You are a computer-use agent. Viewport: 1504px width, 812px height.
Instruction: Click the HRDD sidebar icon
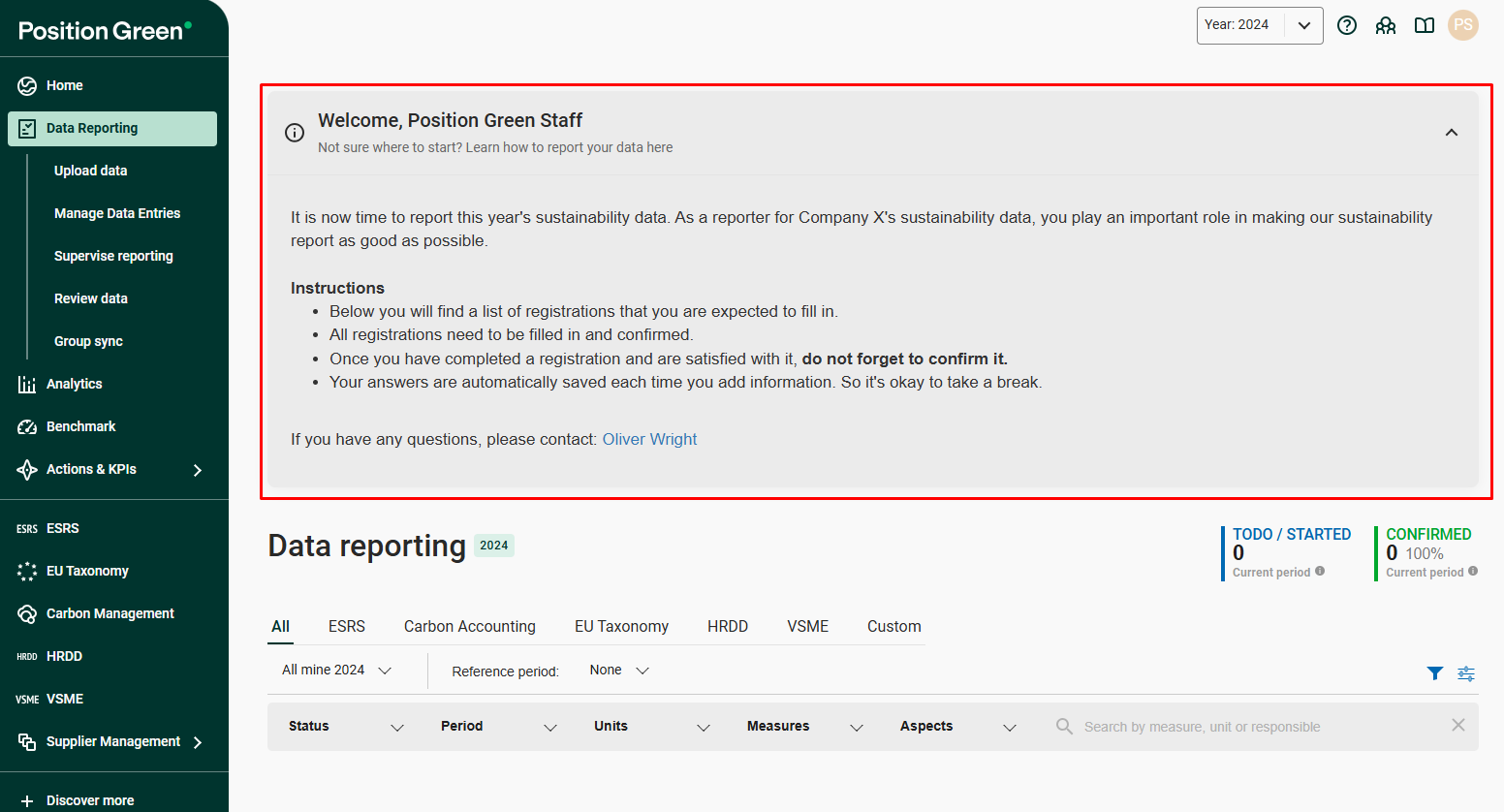(27, 656)
